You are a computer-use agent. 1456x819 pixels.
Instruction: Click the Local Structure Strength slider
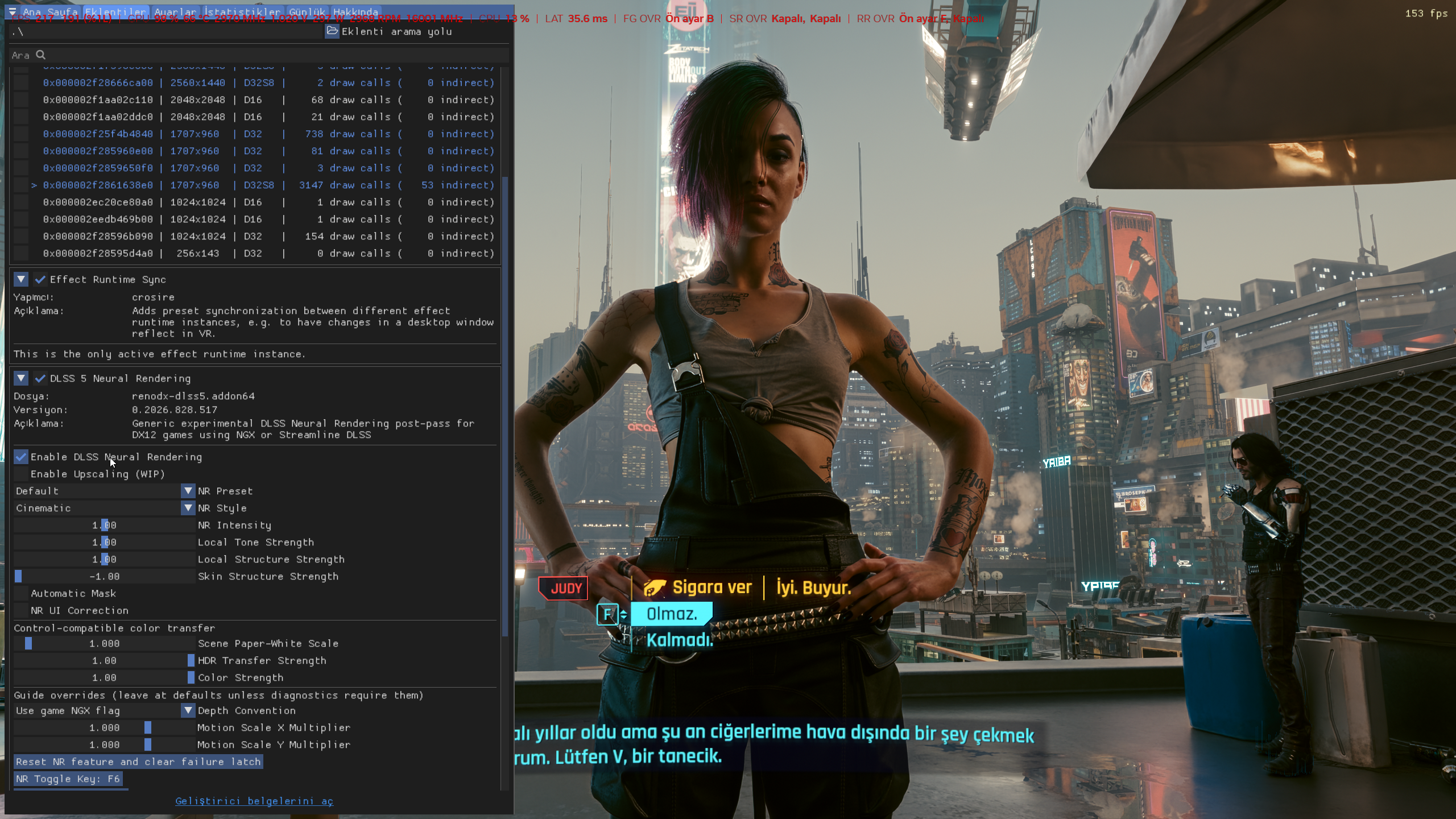point(105,559)
